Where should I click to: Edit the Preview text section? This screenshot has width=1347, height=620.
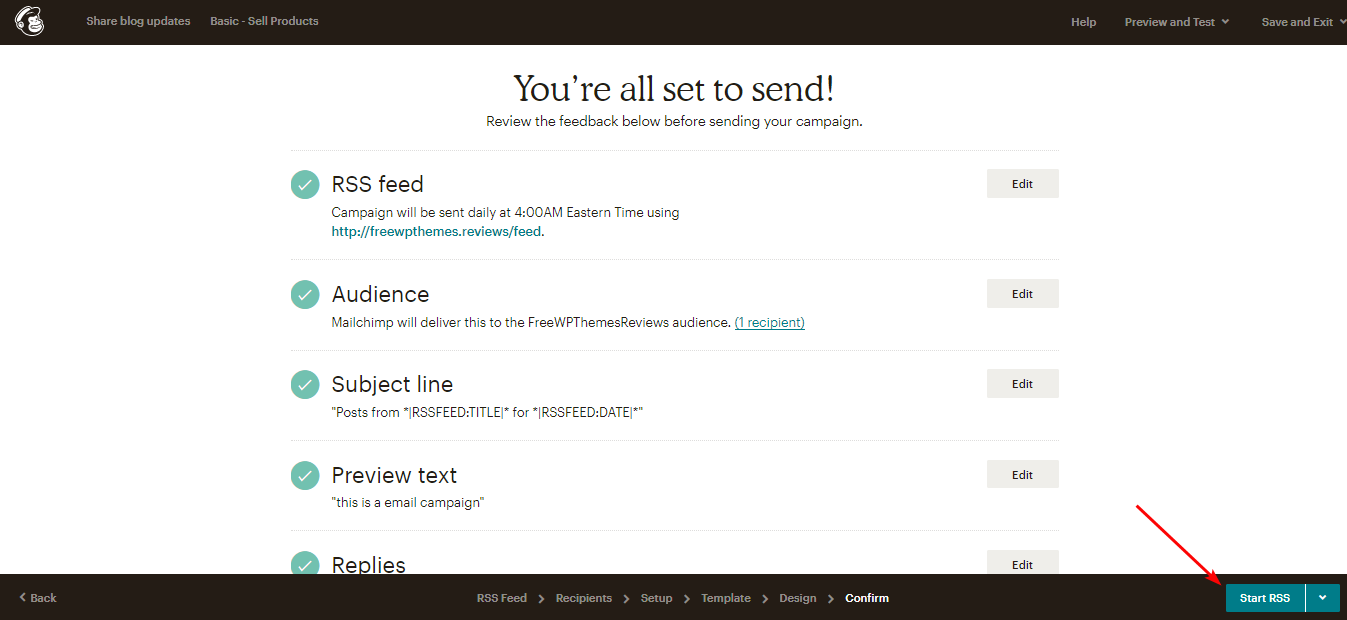(1022, 475)
